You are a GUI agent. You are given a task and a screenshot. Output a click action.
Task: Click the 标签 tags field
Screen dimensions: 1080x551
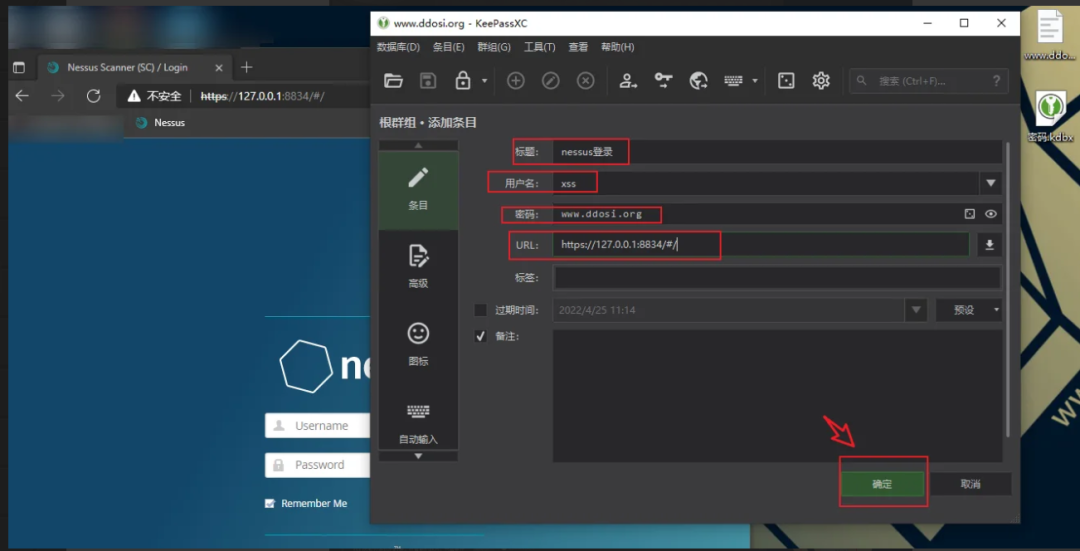coord(777,278)
